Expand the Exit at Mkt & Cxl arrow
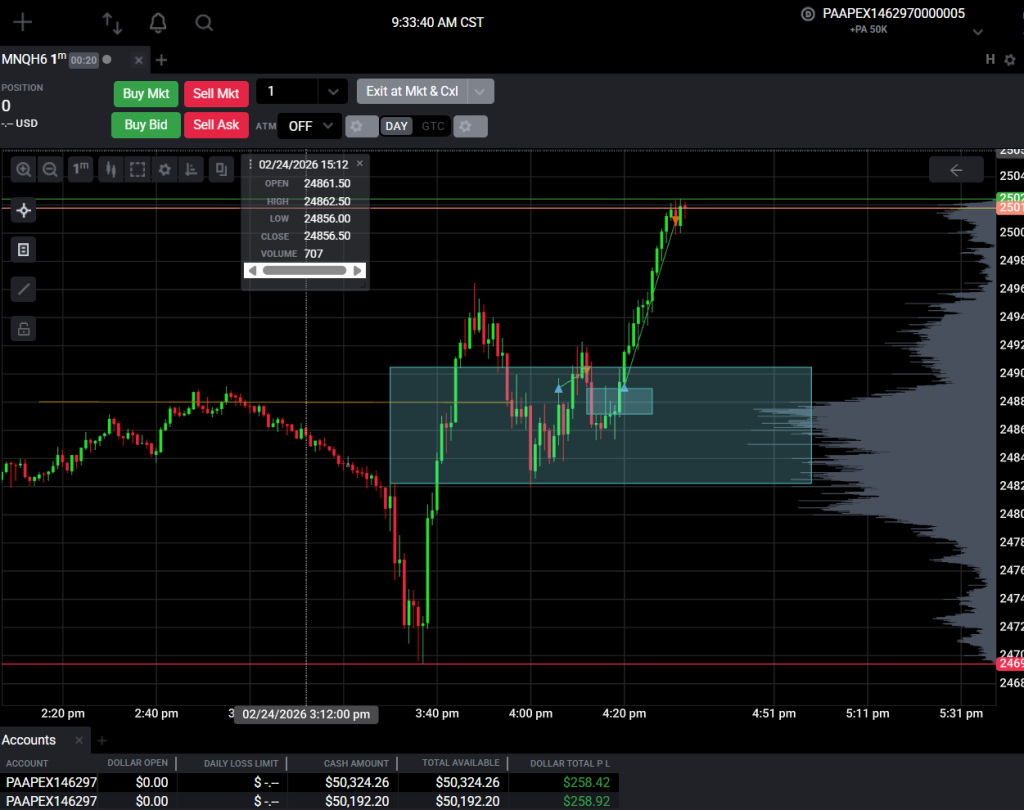This screenshot has width=1024, height=810. 481,92
